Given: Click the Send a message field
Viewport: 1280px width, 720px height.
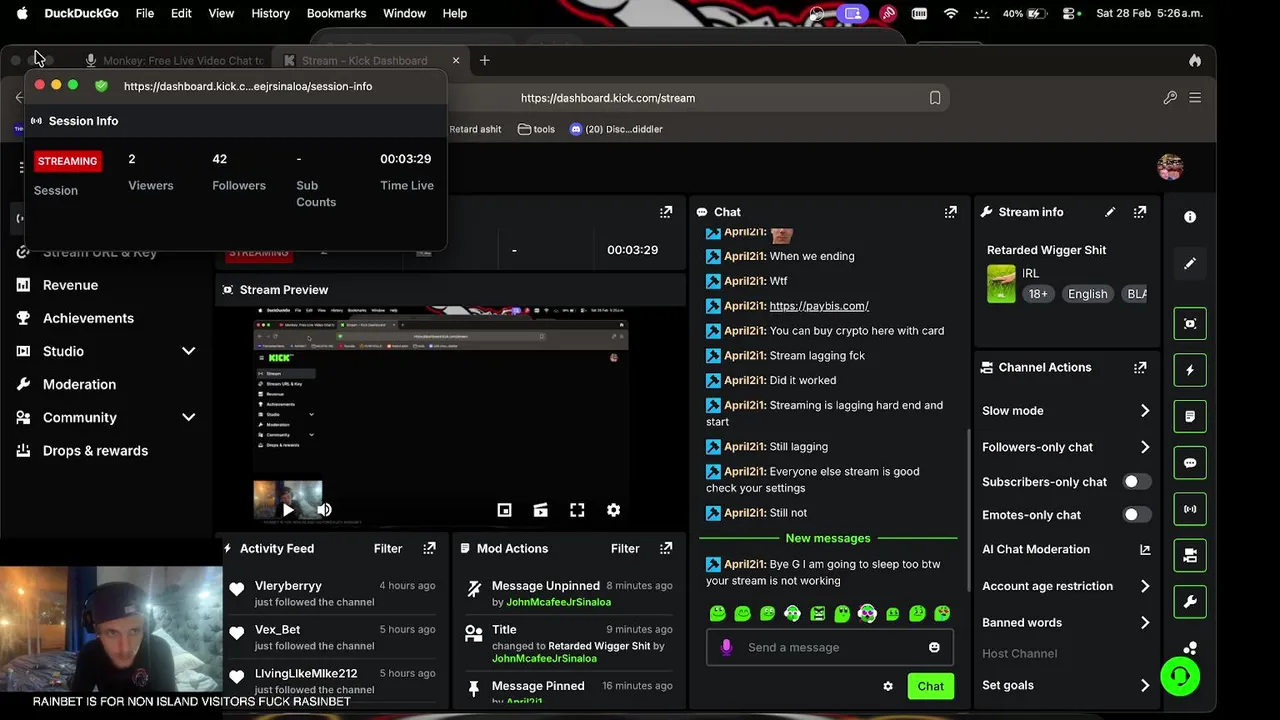Looking at the screenshot, I should click(830, 647).
